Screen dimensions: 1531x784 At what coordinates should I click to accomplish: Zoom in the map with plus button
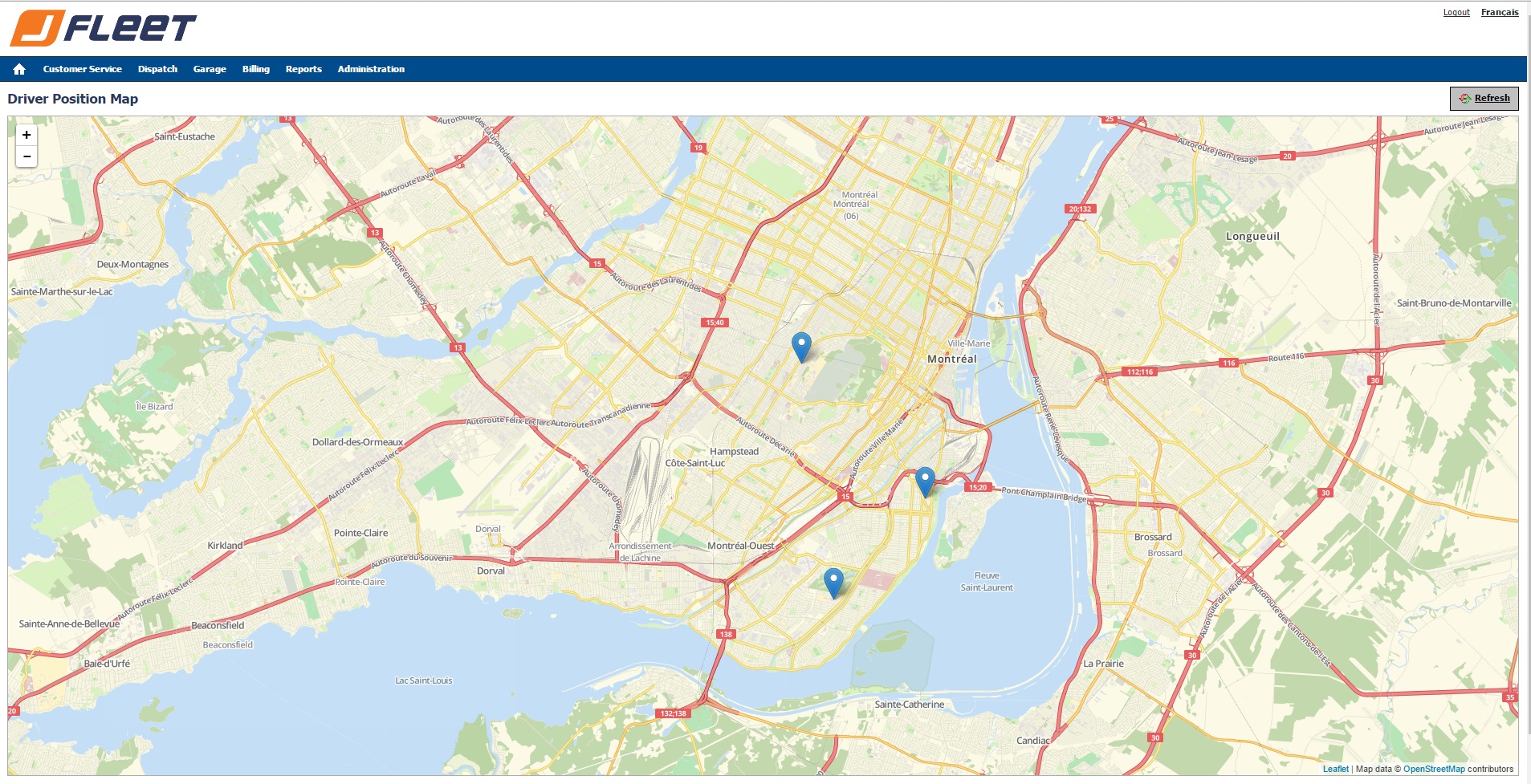point(26,135)
